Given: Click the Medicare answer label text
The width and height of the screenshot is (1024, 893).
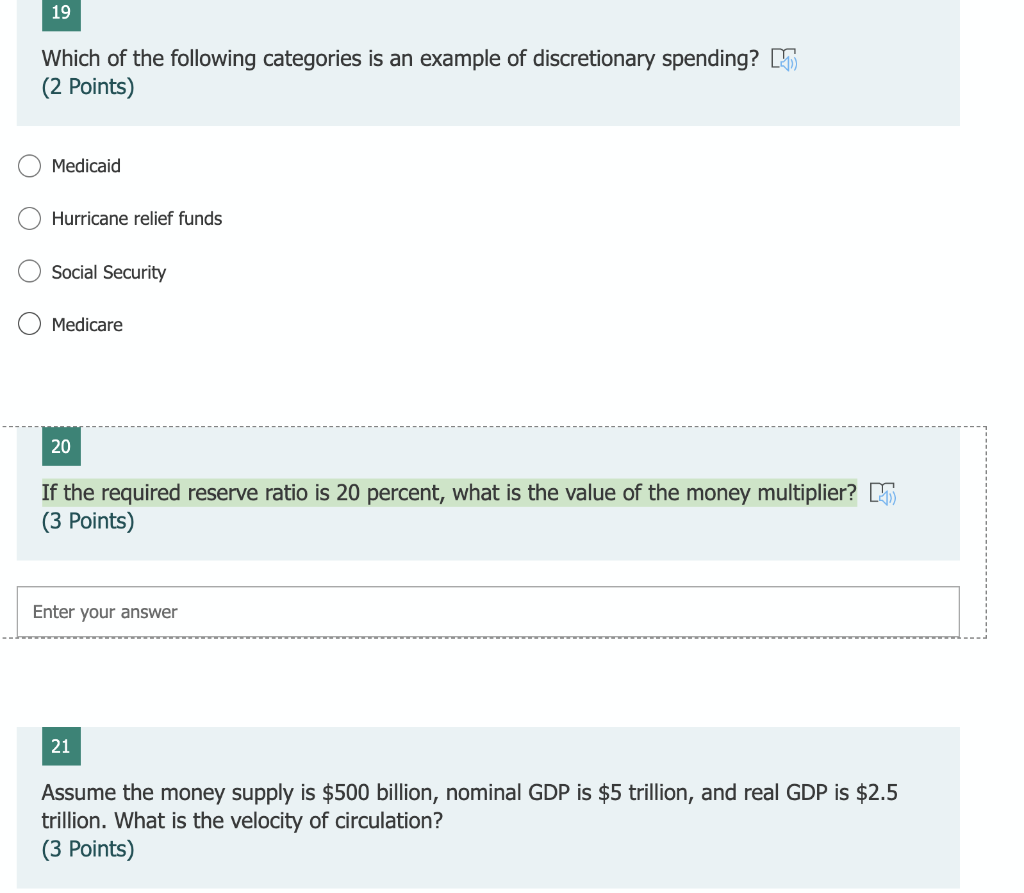Looking at the screenshot, I should (x=86, y=324).
